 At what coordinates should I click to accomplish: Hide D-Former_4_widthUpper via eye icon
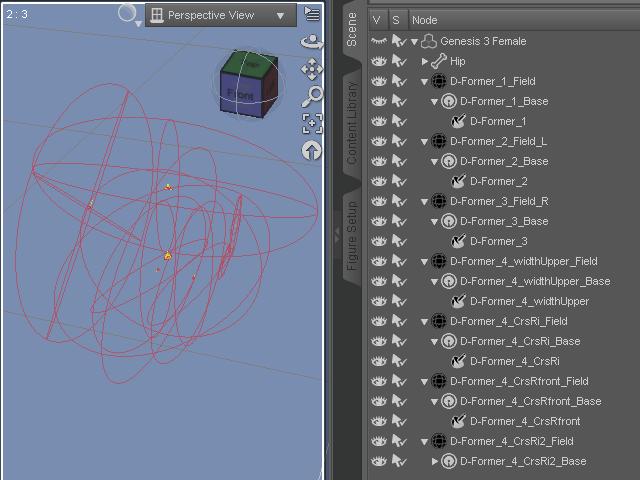point(379,301)
